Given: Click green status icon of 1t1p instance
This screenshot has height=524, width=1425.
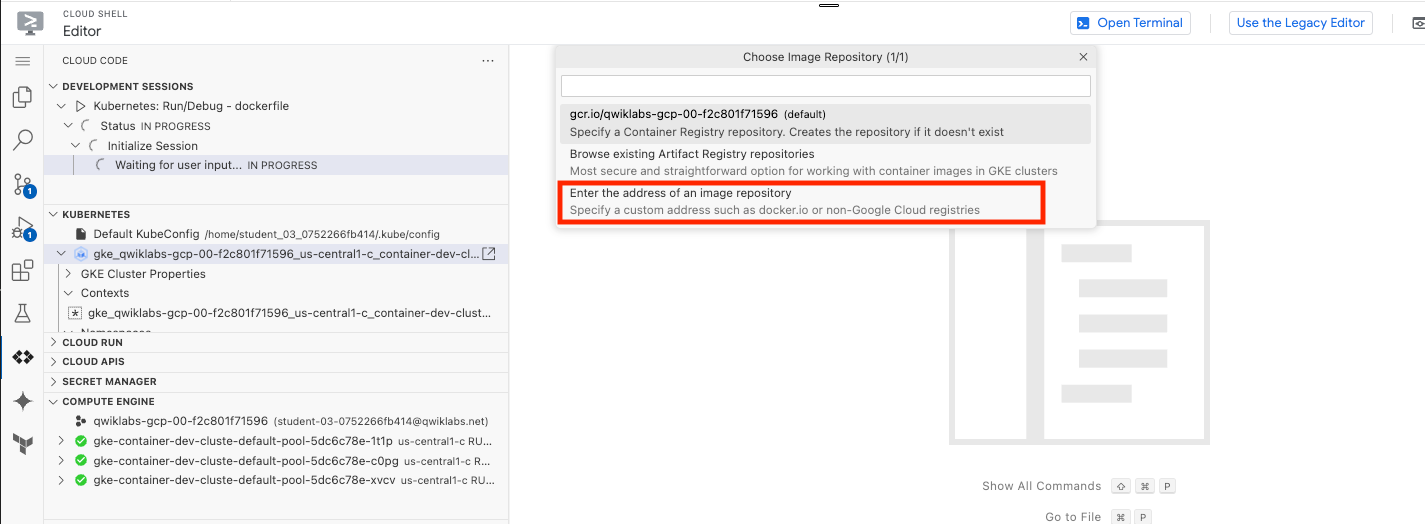Looking at the screenshot, I should point(81,441).
